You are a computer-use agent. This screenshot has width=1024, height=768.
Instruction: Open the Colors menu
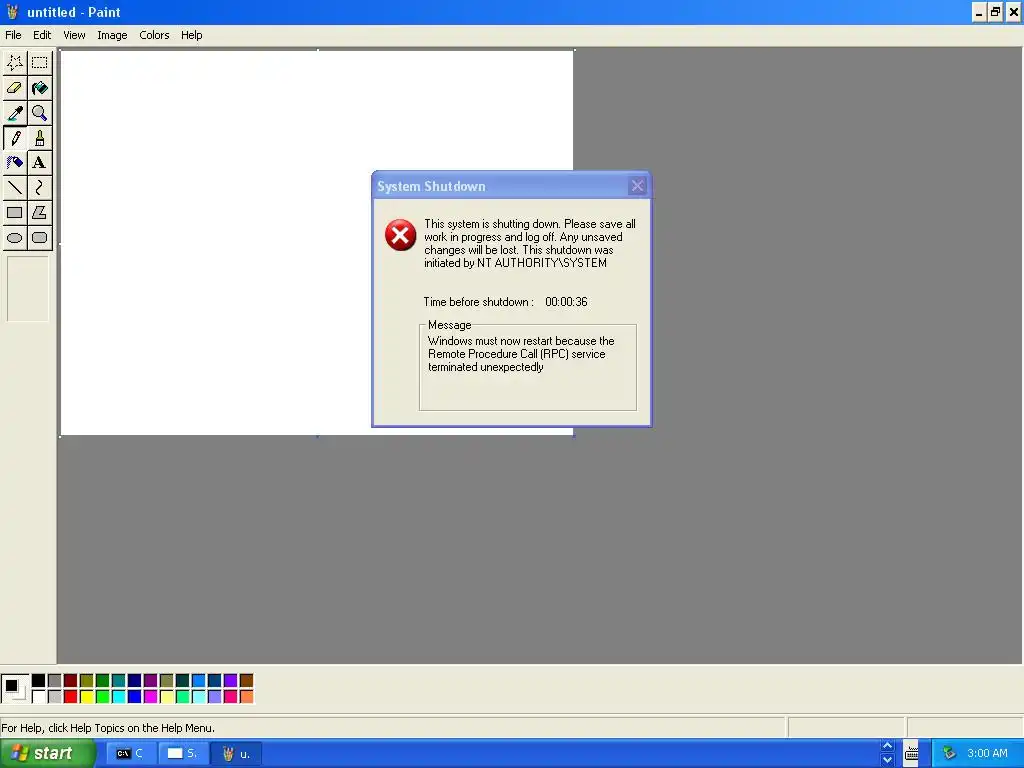pos(154,35)
